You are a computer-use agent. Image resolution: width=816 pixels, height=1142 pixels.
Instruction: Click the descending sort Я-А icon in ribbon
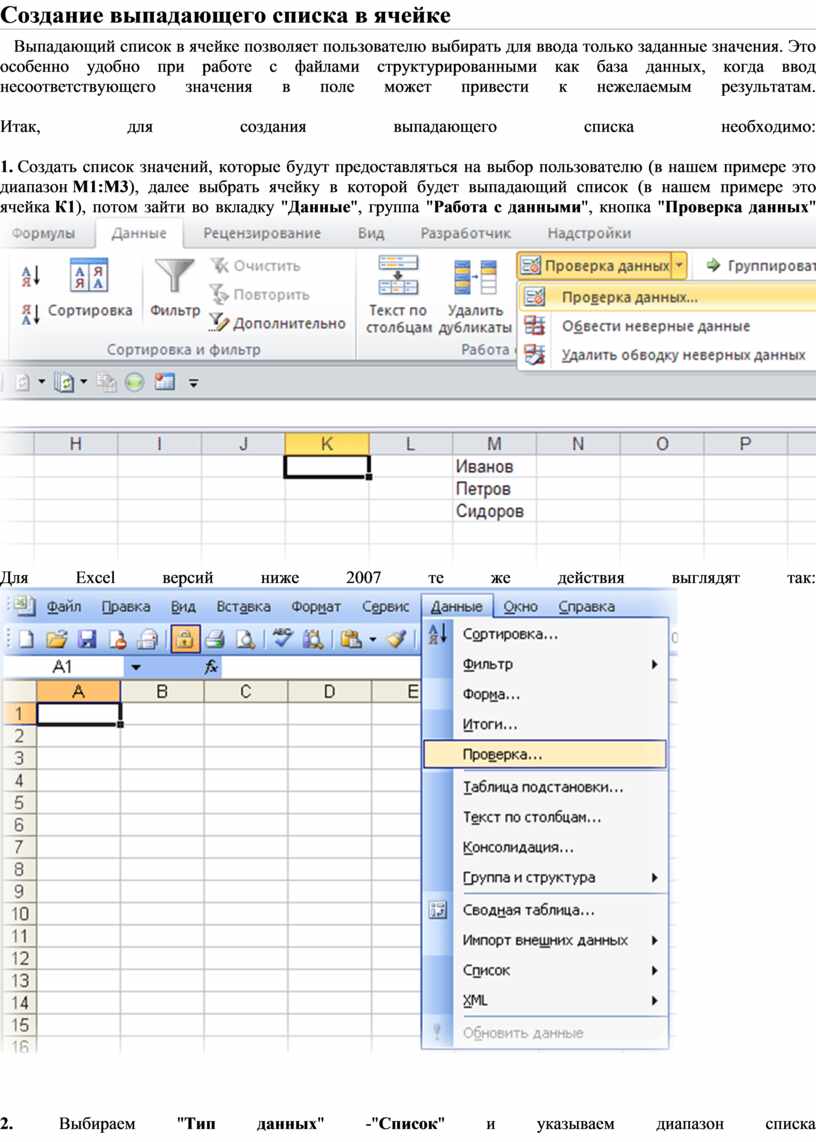click(30, 313)
